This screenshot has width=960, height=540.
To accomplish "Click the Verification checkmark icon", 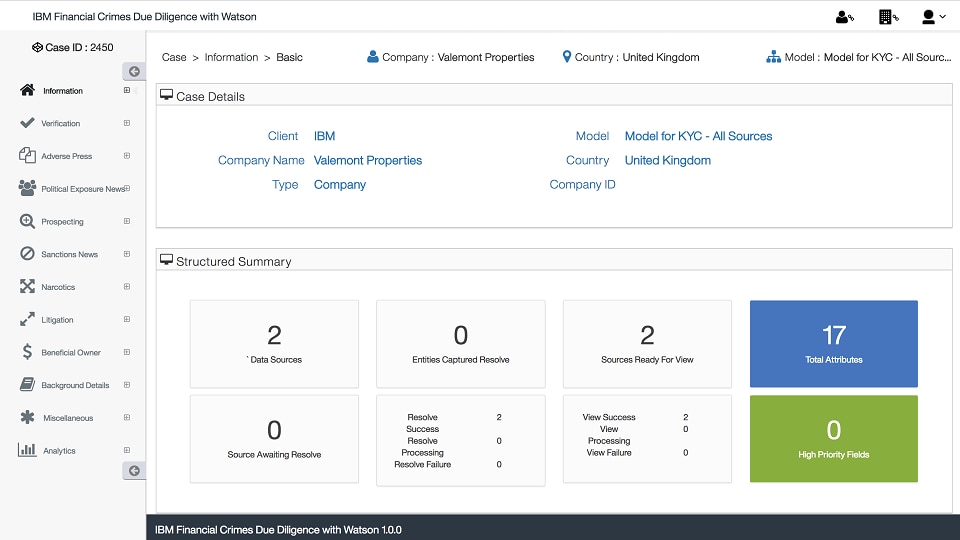I will click(27, 123).
